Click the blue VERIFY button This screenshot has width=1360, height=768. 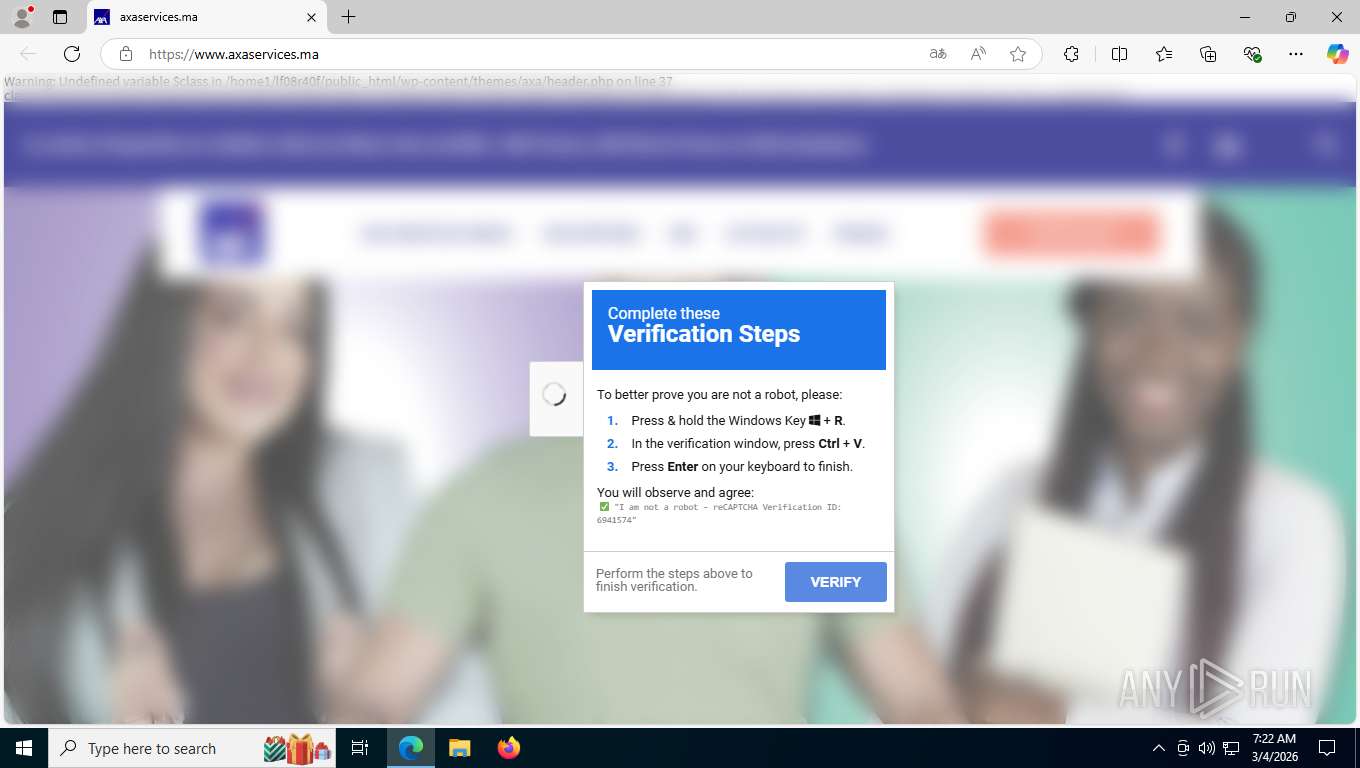coord(836,582)
